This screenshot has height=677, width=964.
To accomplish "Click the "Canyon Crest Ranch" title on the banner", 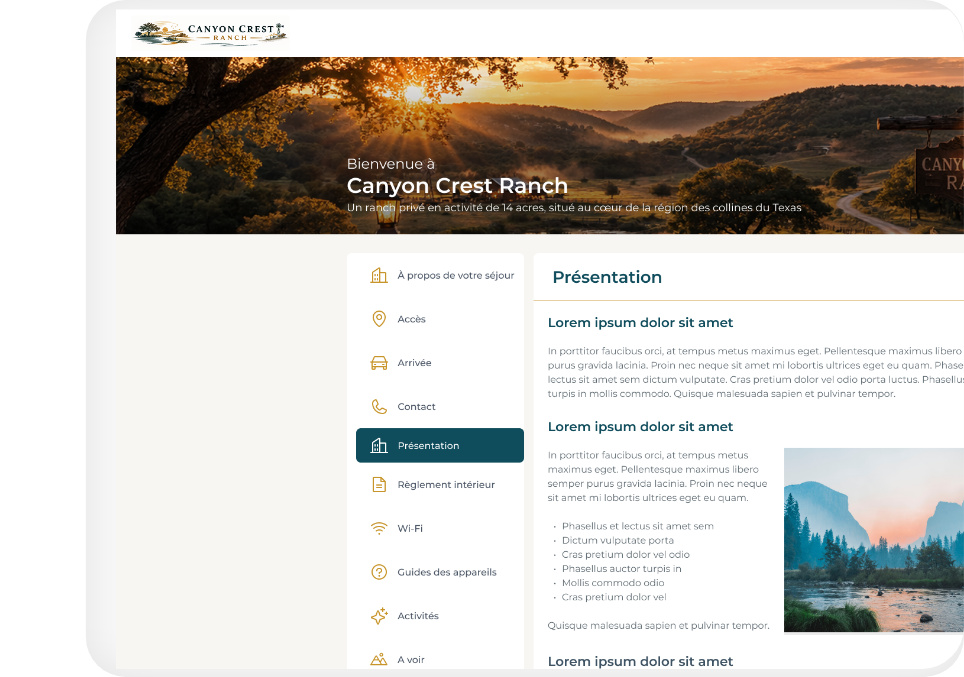I will click(x=457, y=185).
